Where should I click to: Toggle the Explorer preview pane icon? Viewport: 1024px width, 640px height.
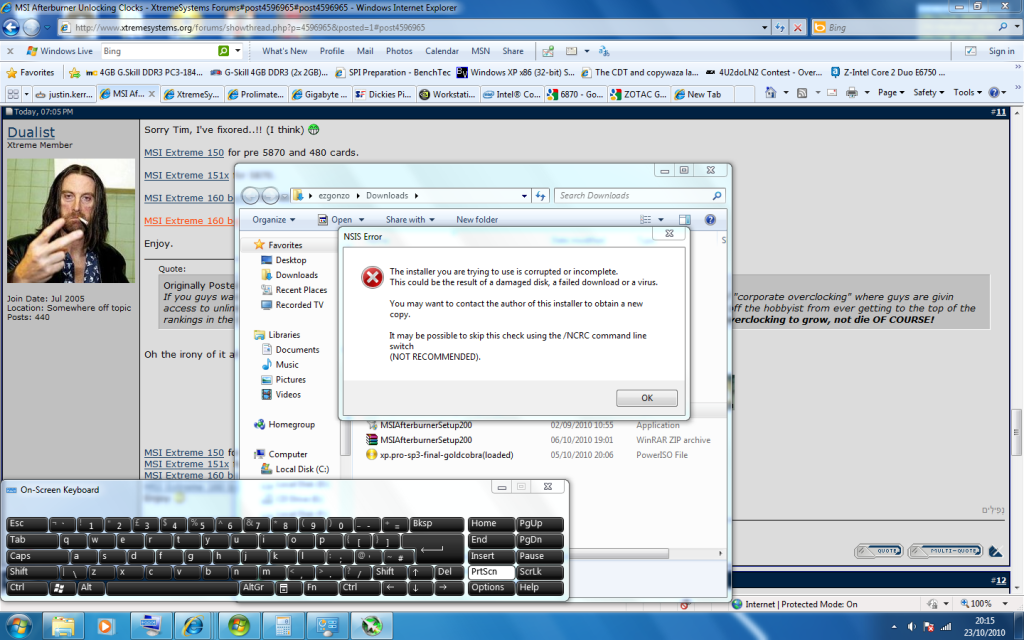(x=684, y=219)
